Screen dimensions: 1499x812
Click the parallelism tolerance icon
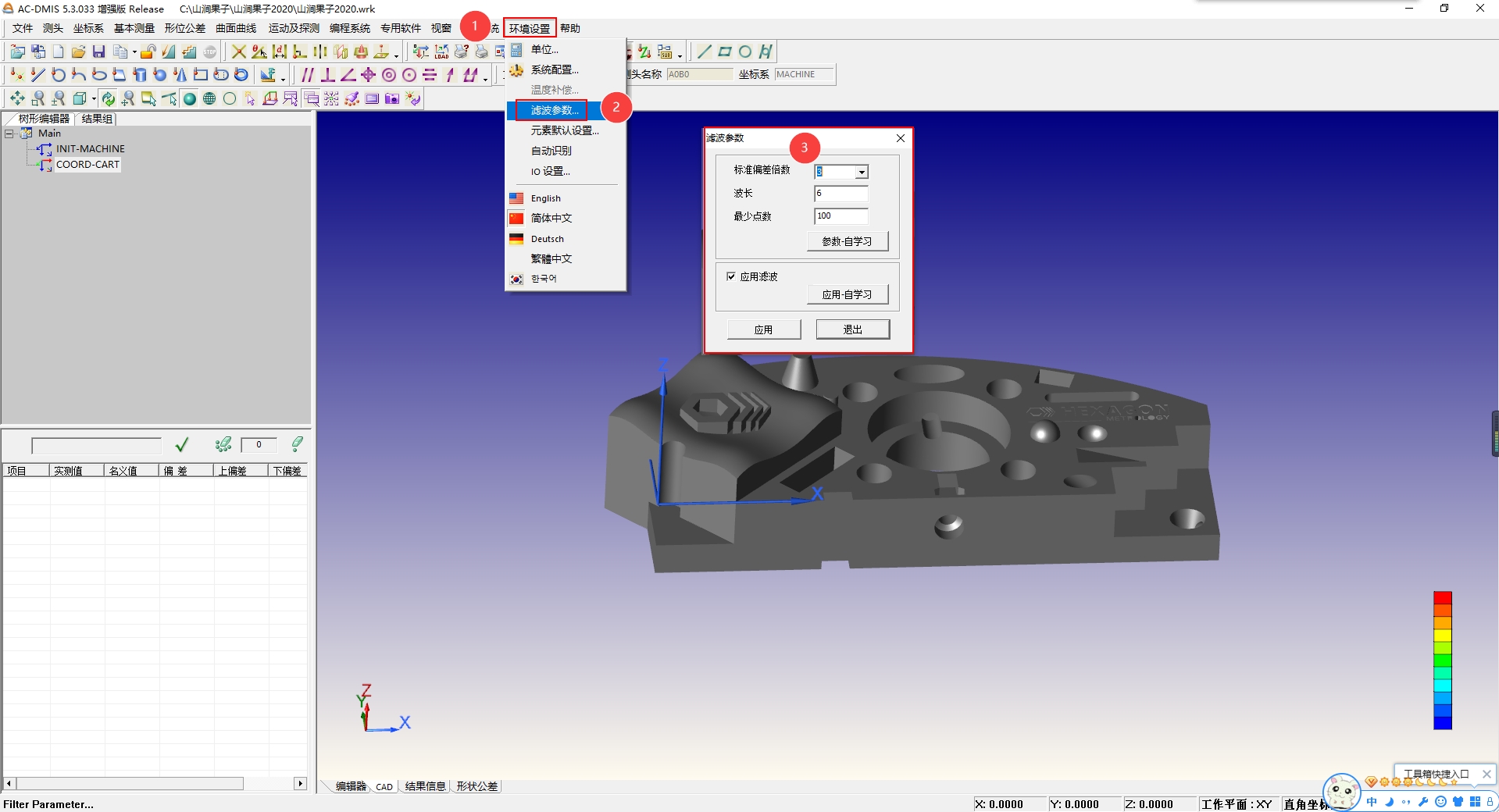(x=308, y=75)
